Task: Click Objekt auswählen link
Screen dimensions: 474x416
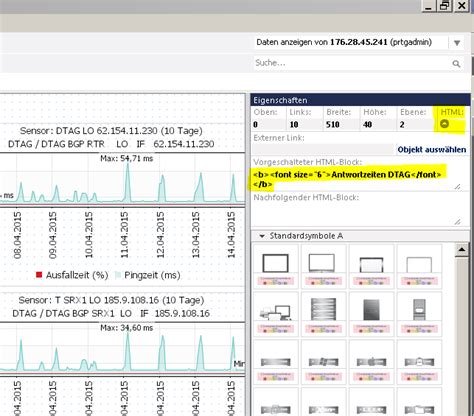Action: [432, 150]
